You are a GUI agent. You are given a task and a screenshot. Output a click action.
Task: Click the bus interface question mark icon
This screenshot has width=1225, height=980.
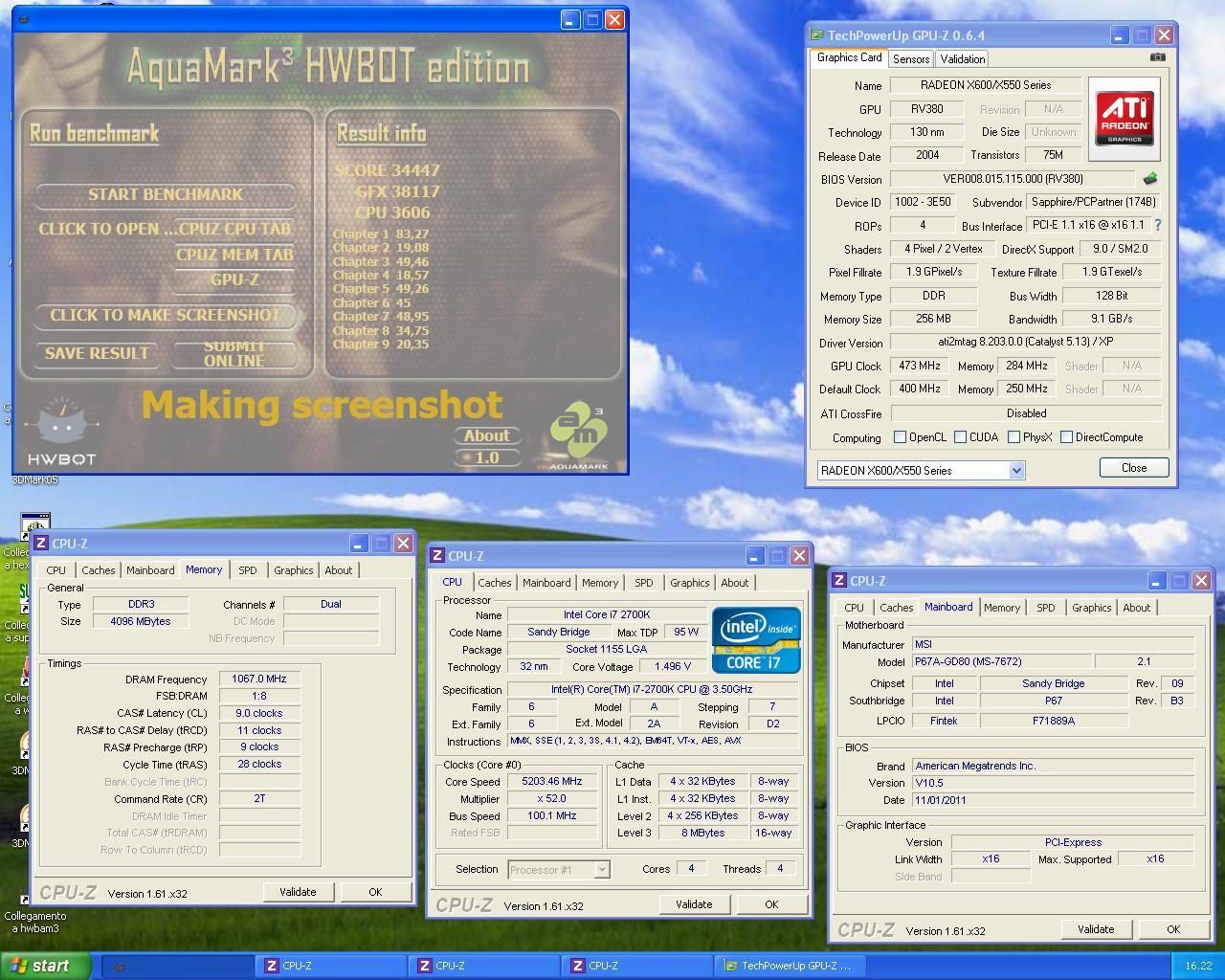pyautogui.click(x=1157, y=225)
